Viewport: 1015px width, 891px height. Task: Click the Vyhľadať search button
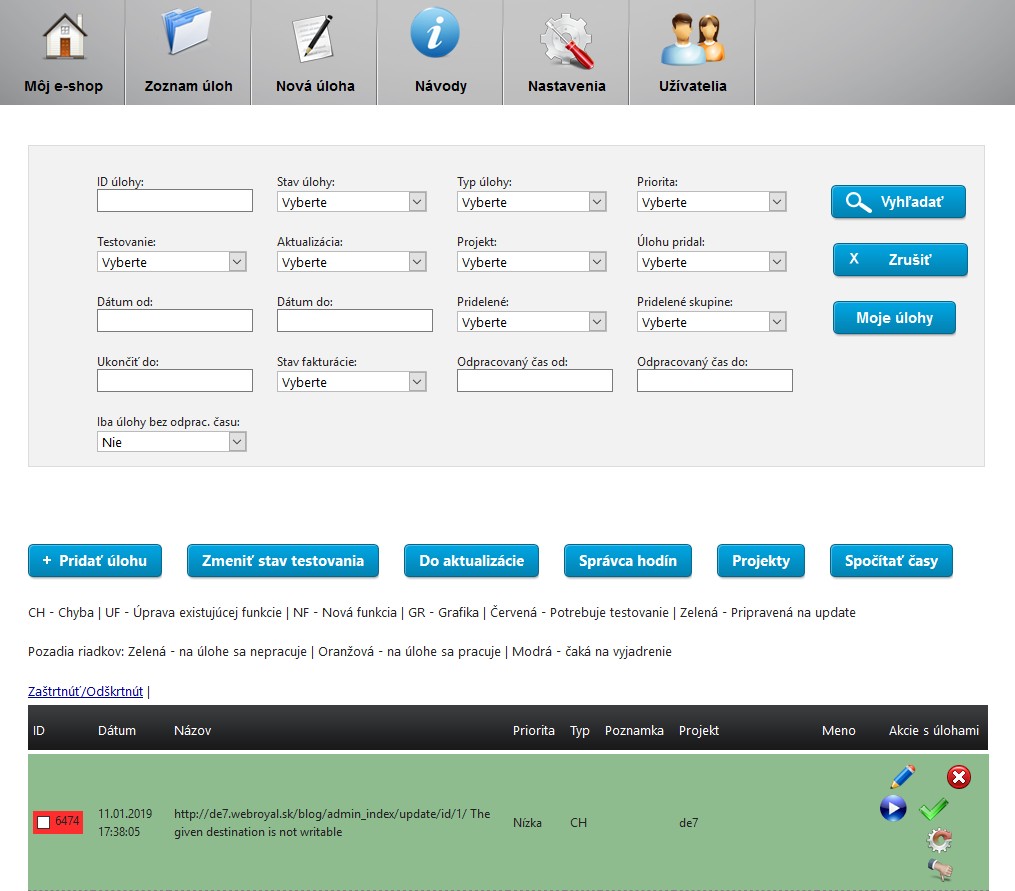(x=898, y=202)
